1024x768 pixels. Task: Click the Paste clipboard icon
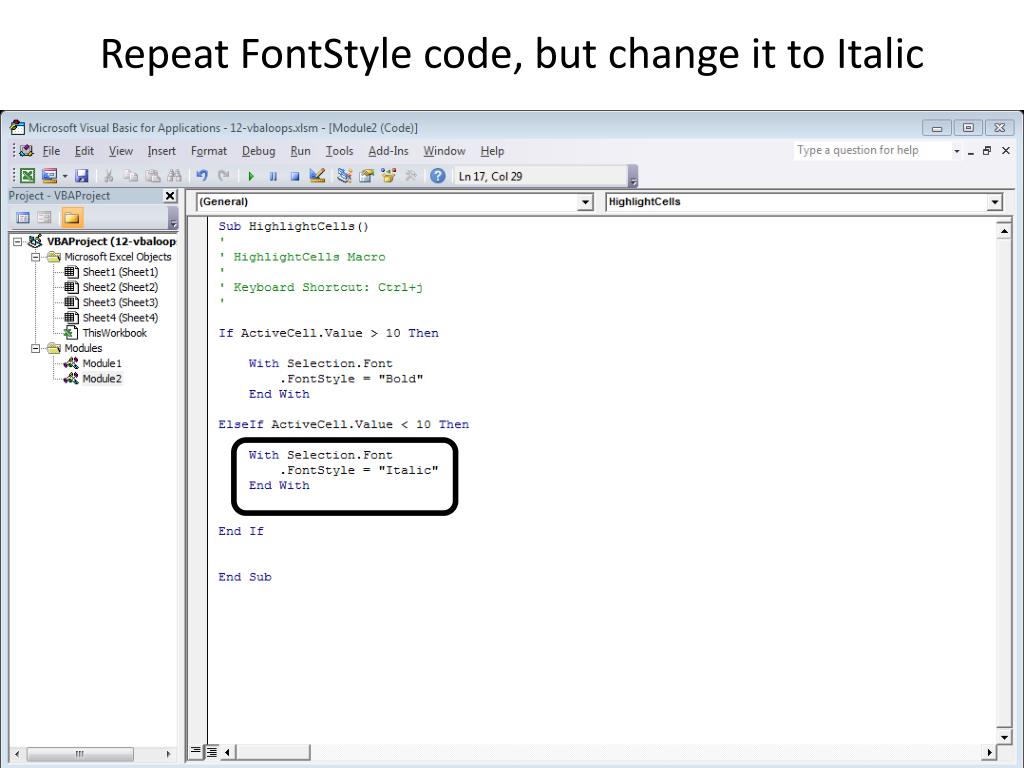[x=153, y=176]
